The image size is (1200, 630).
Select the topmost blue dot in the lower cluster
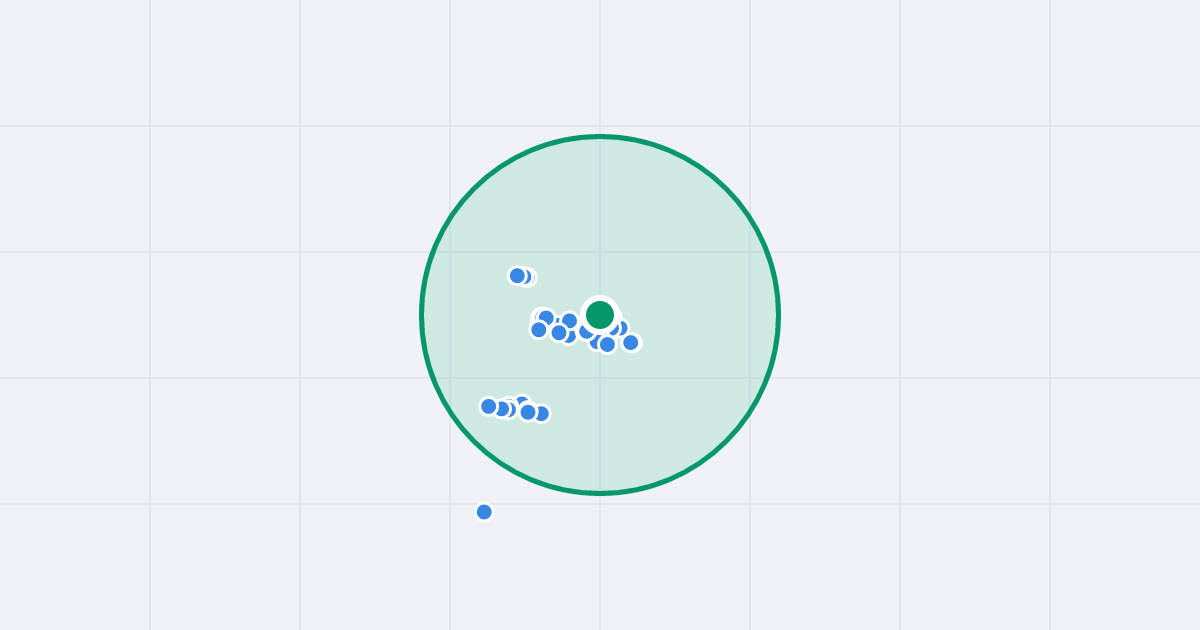(x=521, y=401)
